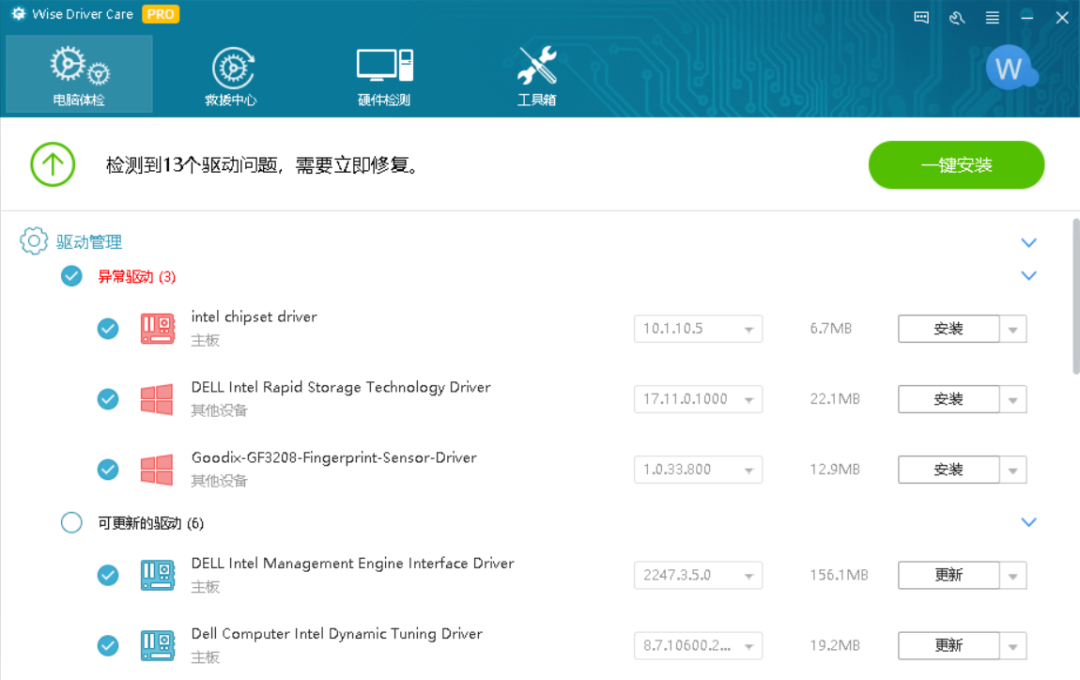This screenshot has height=680, width=1080.
Task: Minimize the Wise Driver Care window
Action: pos(1027,17)
